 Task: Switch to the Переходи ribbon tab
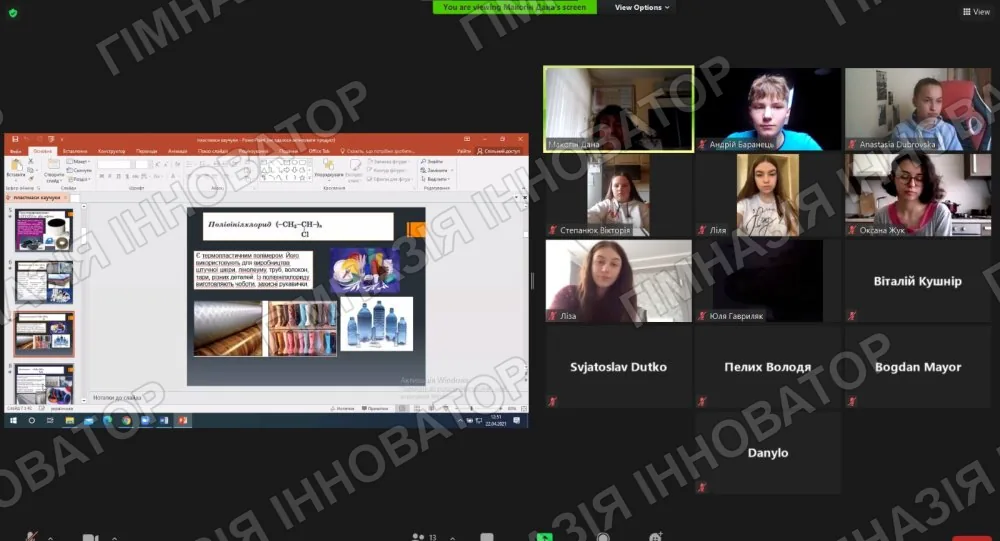147,151
